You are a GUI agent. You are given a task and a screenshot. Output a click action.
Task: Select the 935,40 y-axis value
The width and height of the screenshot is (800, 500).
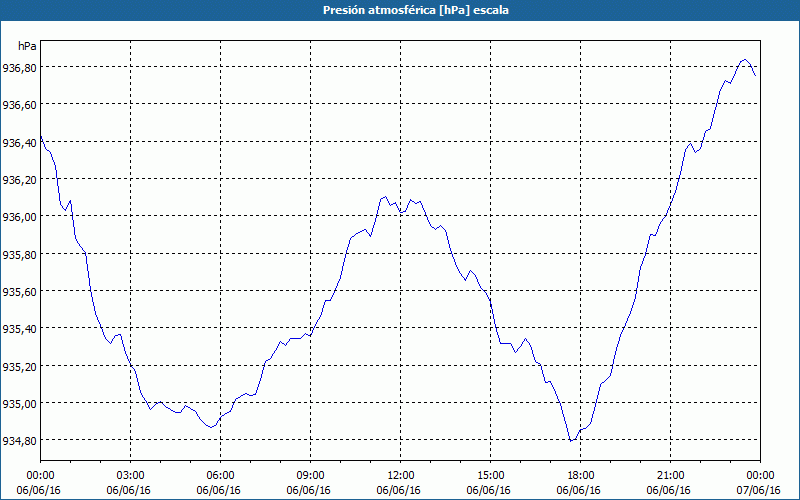(19, 329)
